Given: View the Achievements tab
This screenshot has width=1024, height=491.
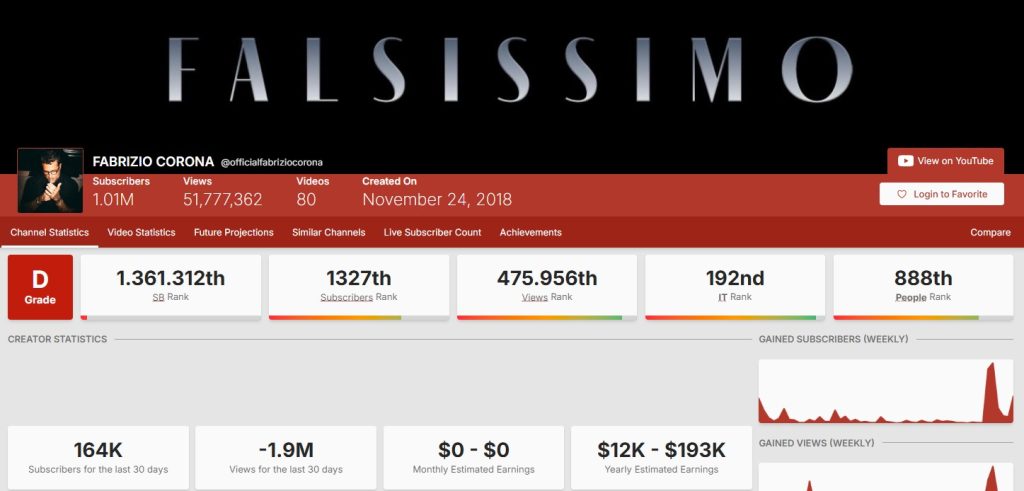Looking at the screenshot, I should [530, 233].
